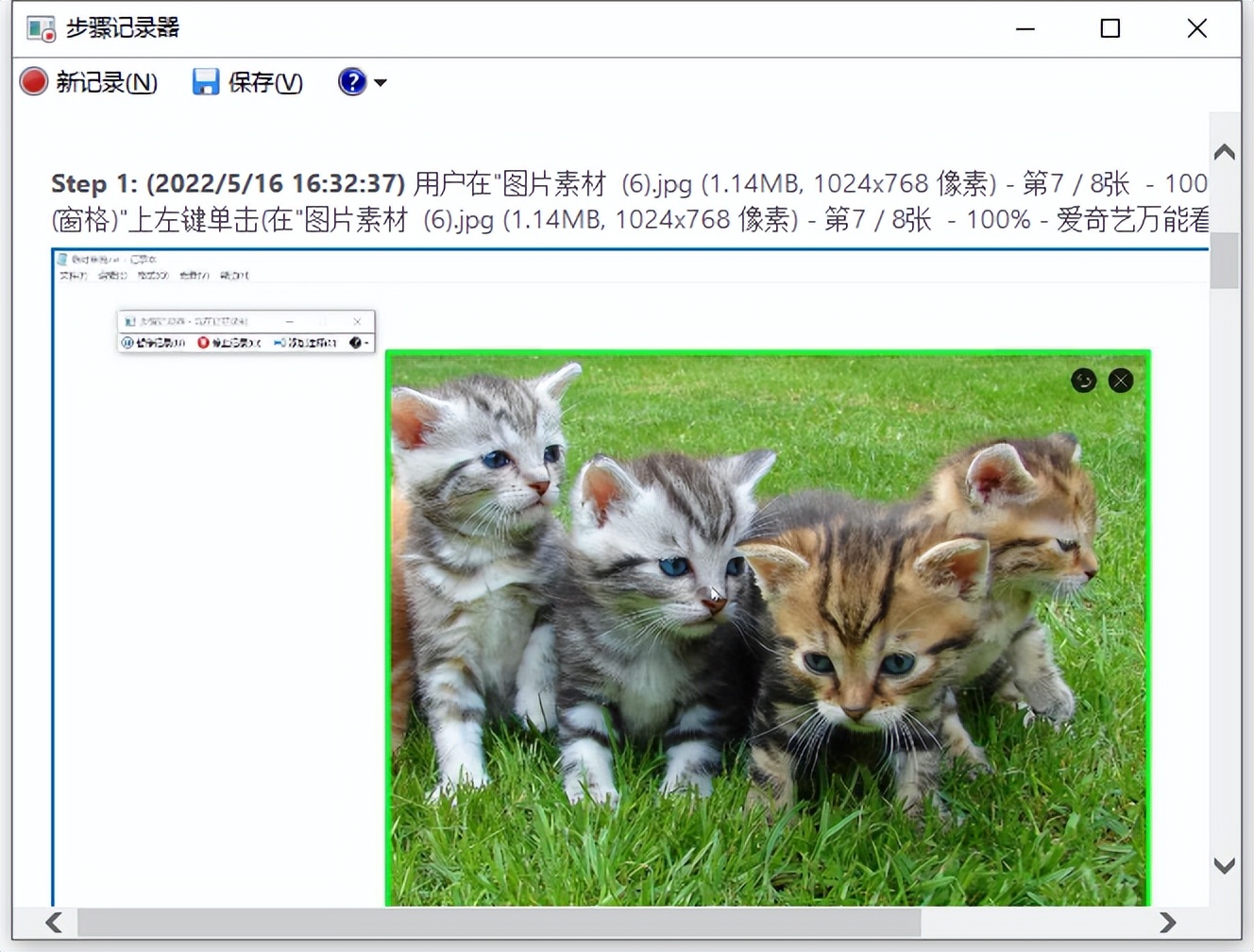Click the down arrow on the vertical scrollbar

click(1223, 863)
